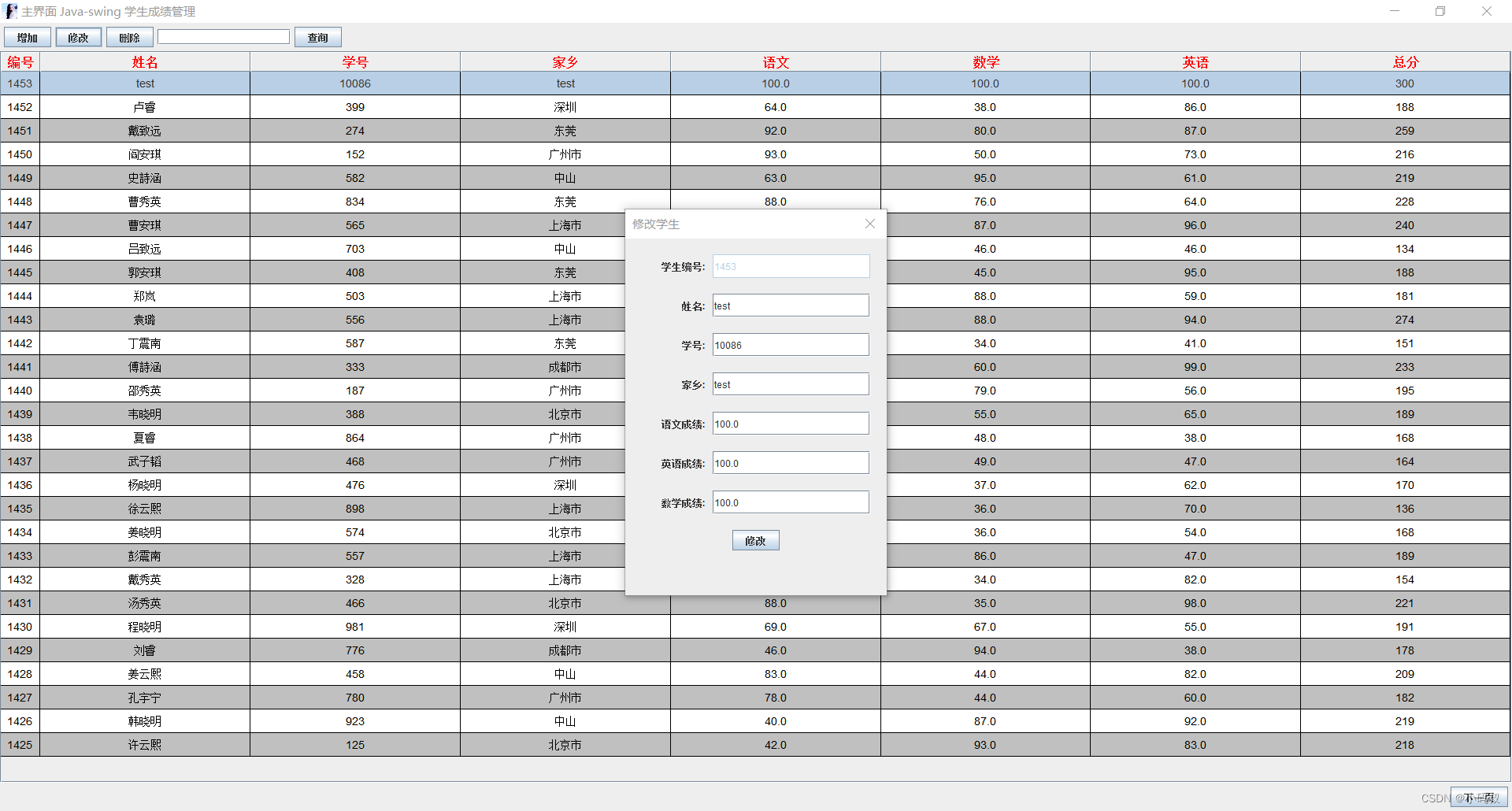Select the name cell 吕致远

145,249
